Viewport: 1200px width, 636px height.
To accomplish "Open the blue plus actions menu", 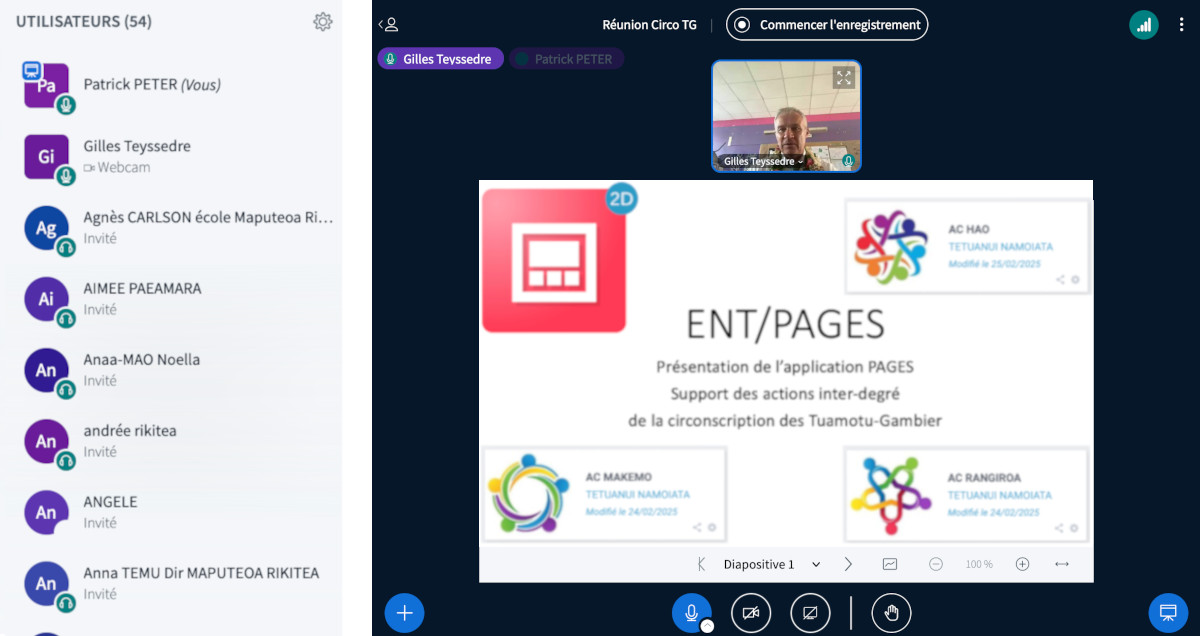I will point(405,613).
